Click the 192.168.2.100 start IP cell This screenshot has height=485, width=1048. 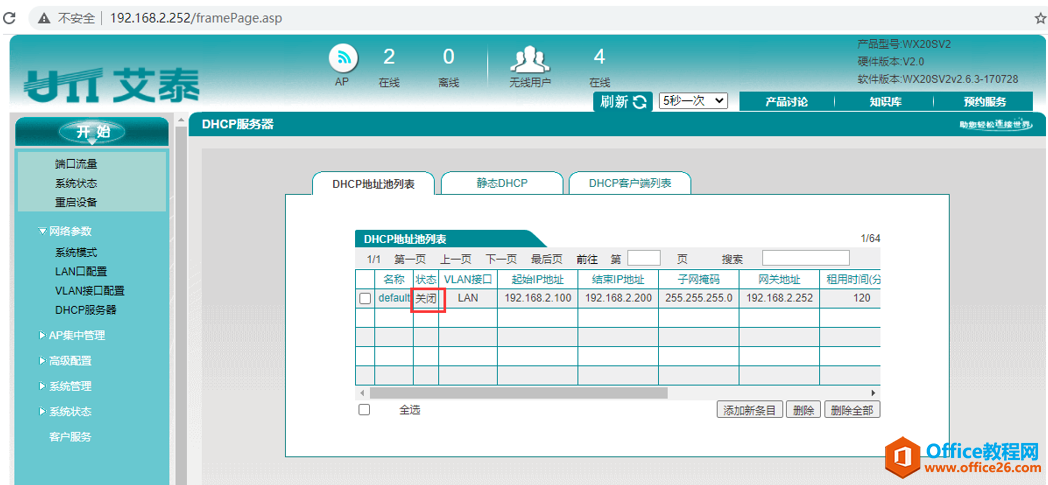(537, 298)
